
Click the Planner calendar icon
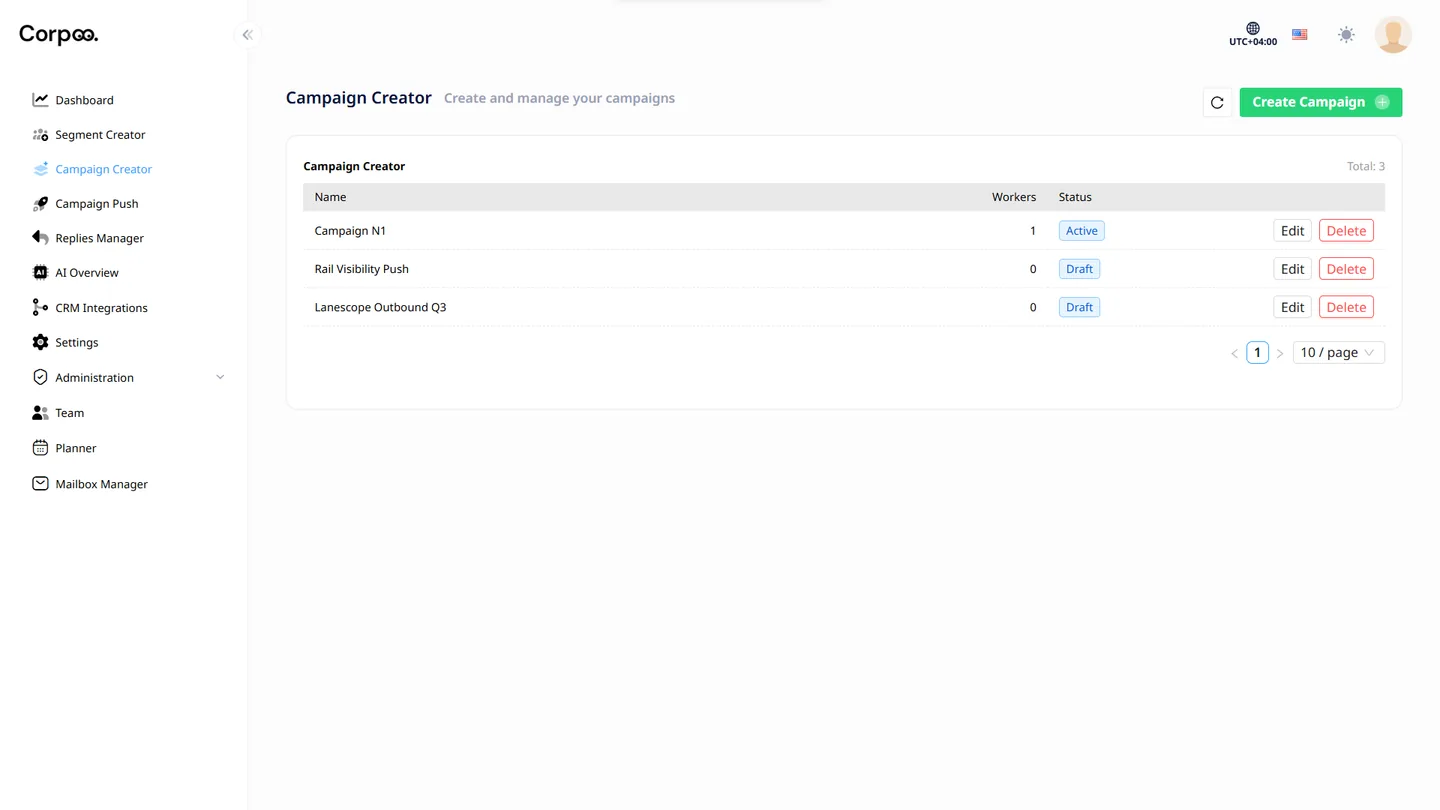pyautogui.click(x=40, y=448)
